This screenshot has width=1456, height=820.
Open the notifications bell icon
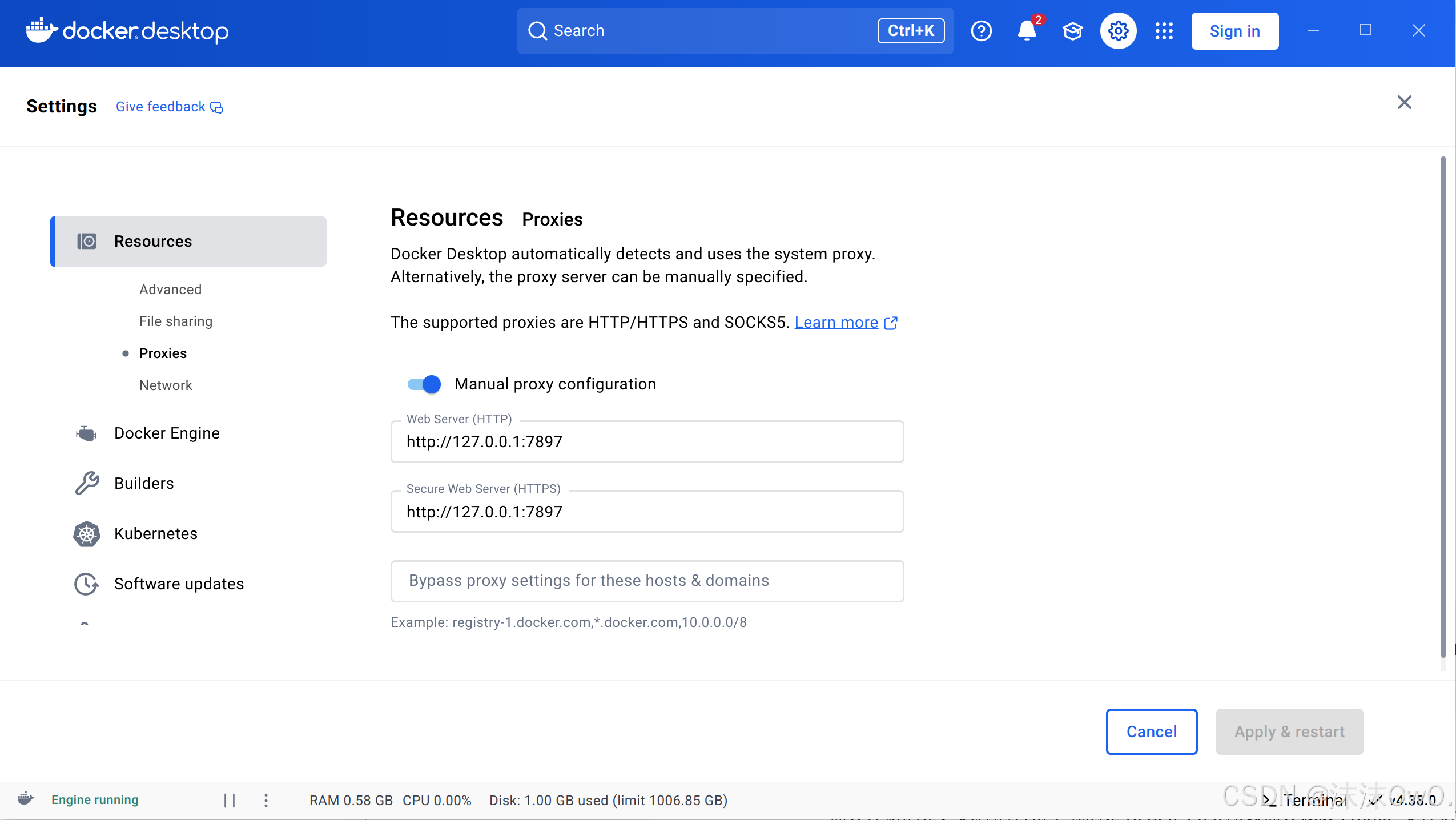(x=1027, y=31)
